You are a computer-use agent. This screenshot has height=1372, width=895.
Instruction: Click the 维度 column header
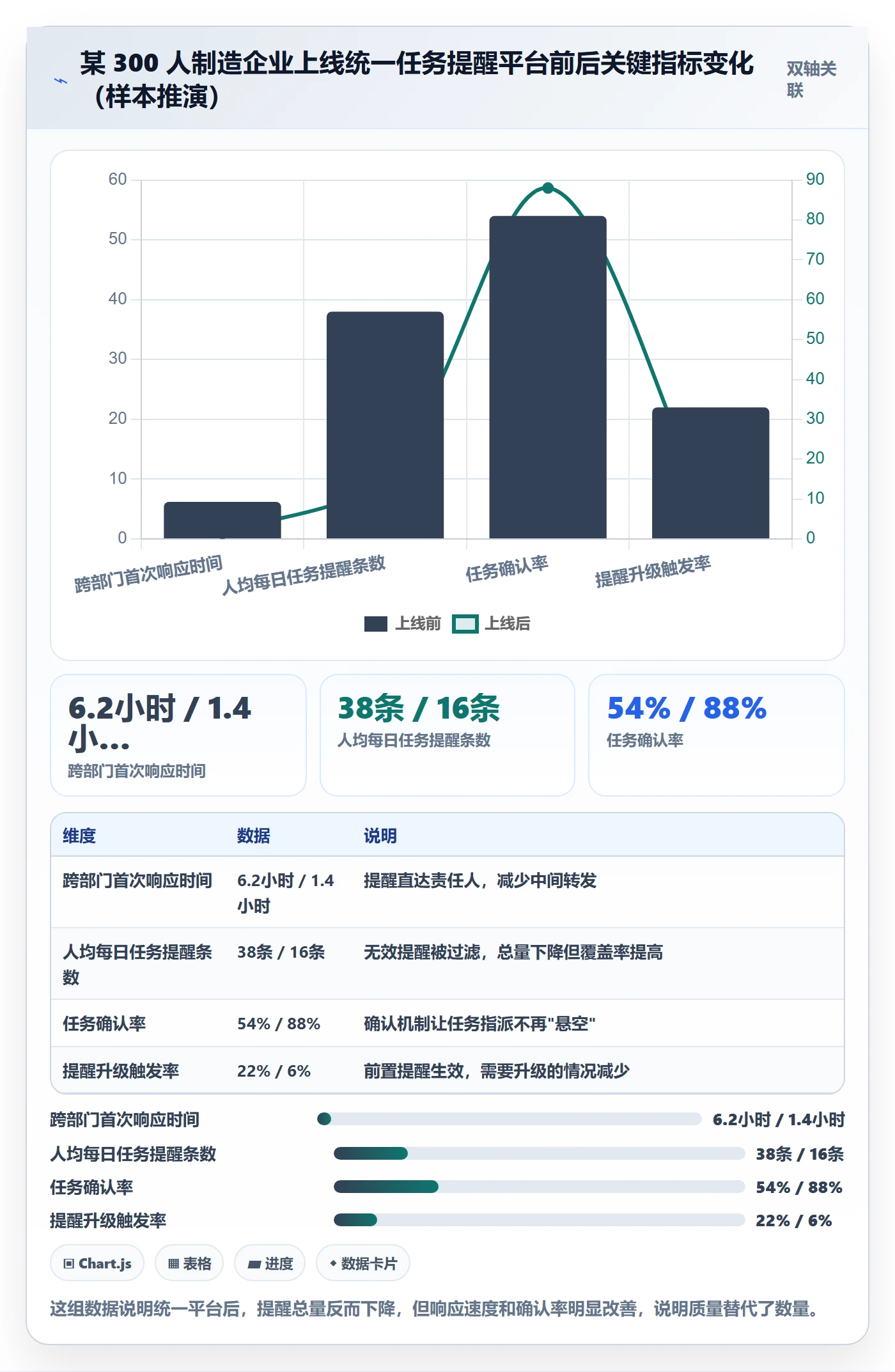[79, 836]
